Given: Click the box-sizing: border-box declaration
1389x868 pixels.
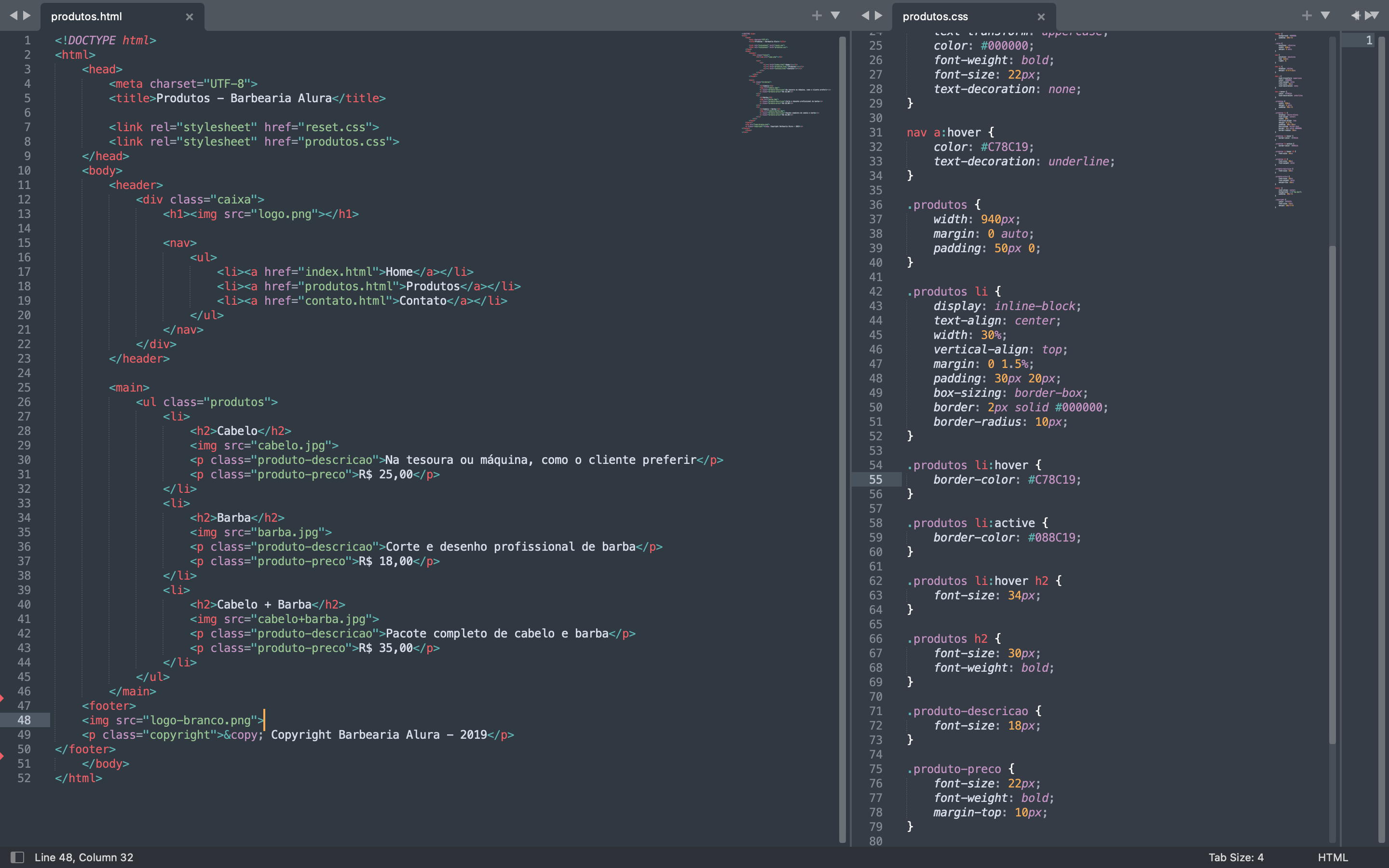Looking at the screenshot, I should coord(1011,393).
